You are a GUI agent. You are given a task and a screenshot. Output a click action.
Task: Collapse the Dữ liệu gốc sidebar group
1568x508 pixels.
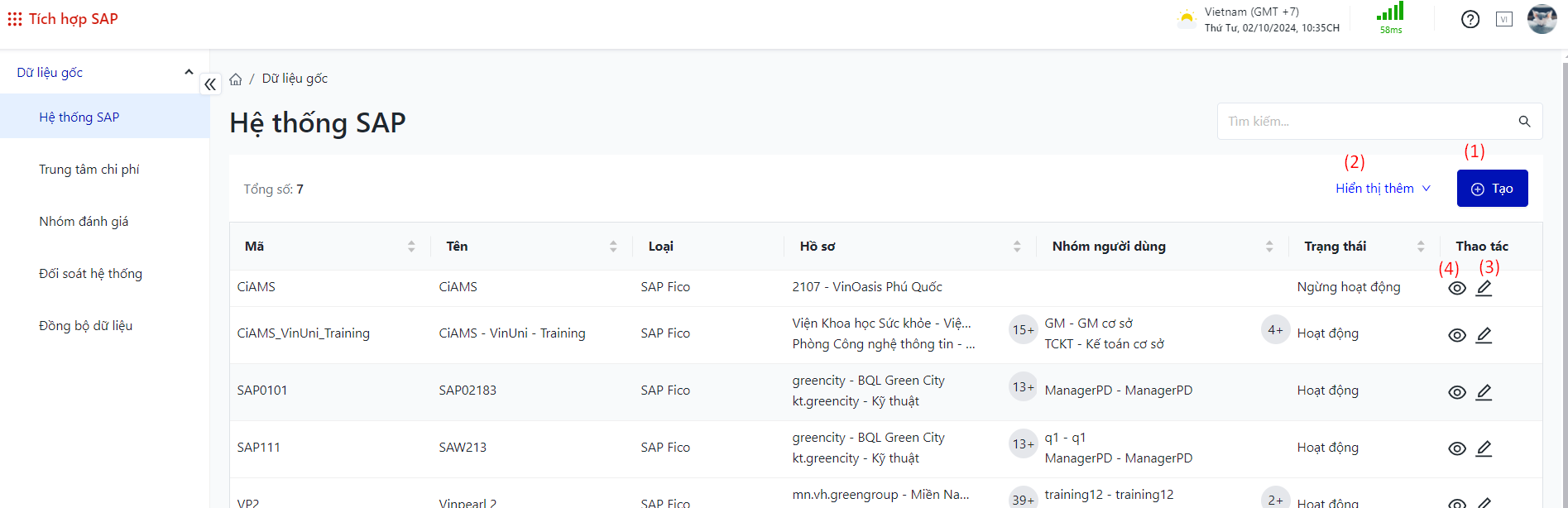189,73
